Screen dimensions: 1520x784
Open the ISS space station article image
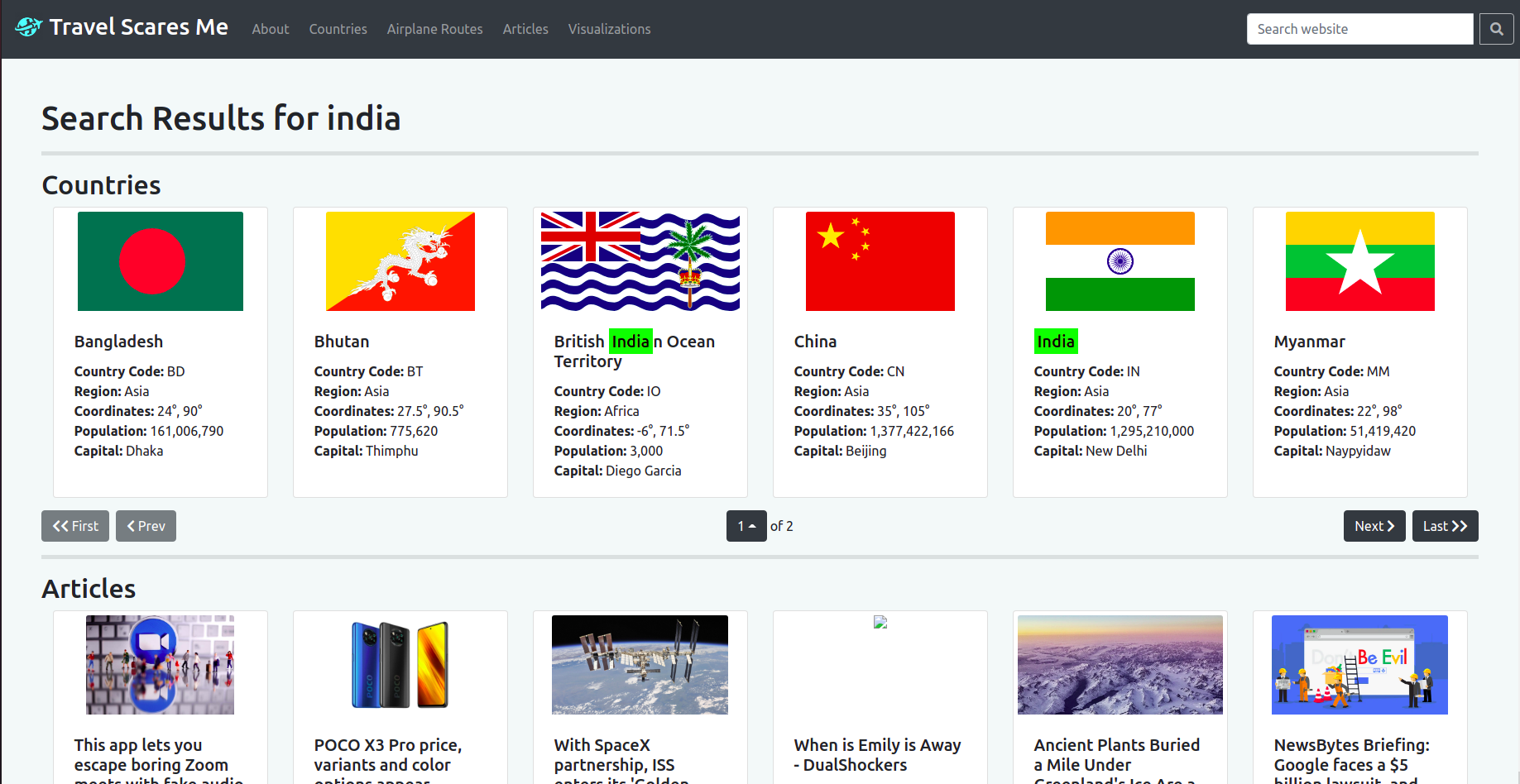640,665
